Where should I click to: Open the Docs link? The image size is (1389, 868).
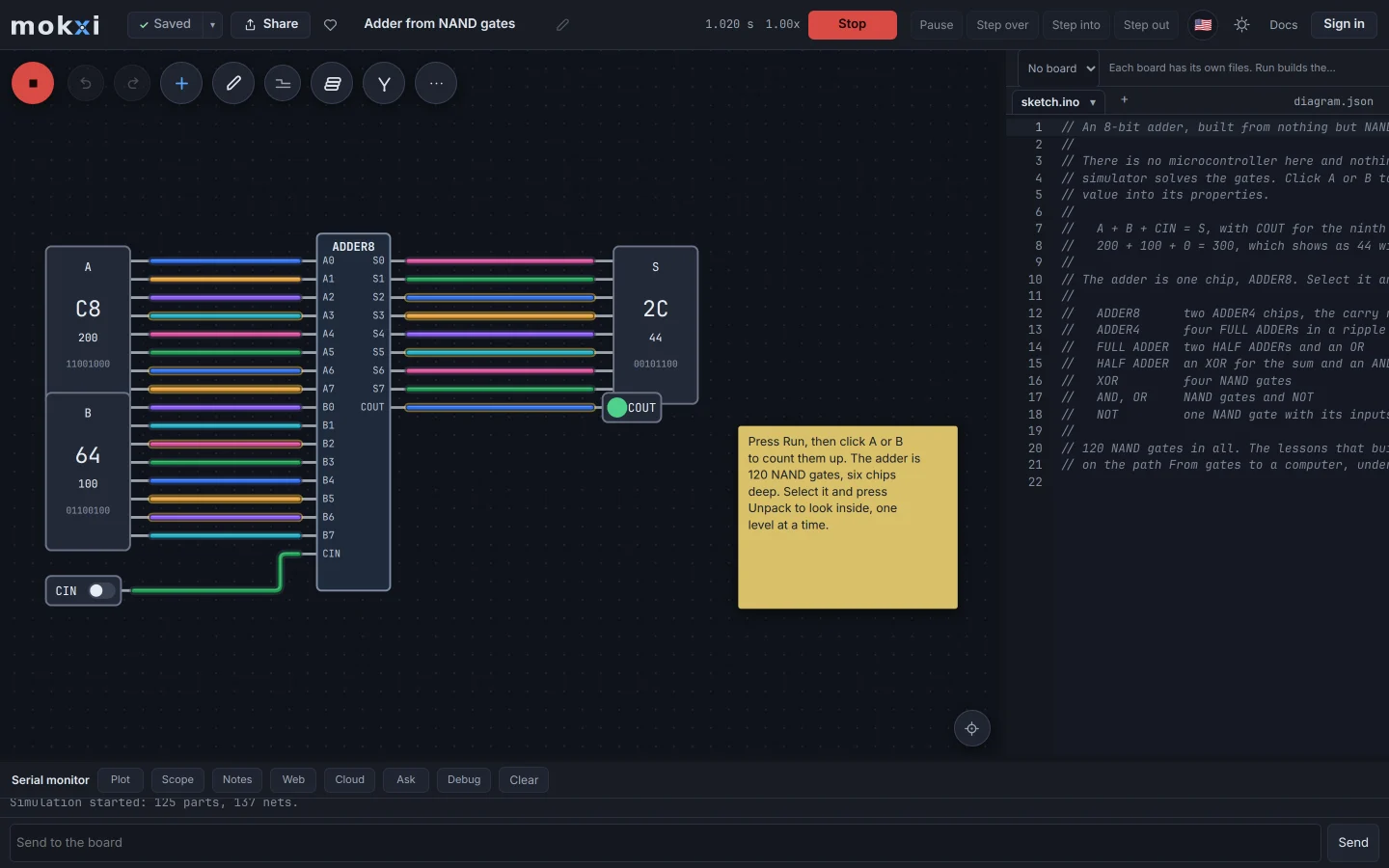pos(1283,25)
